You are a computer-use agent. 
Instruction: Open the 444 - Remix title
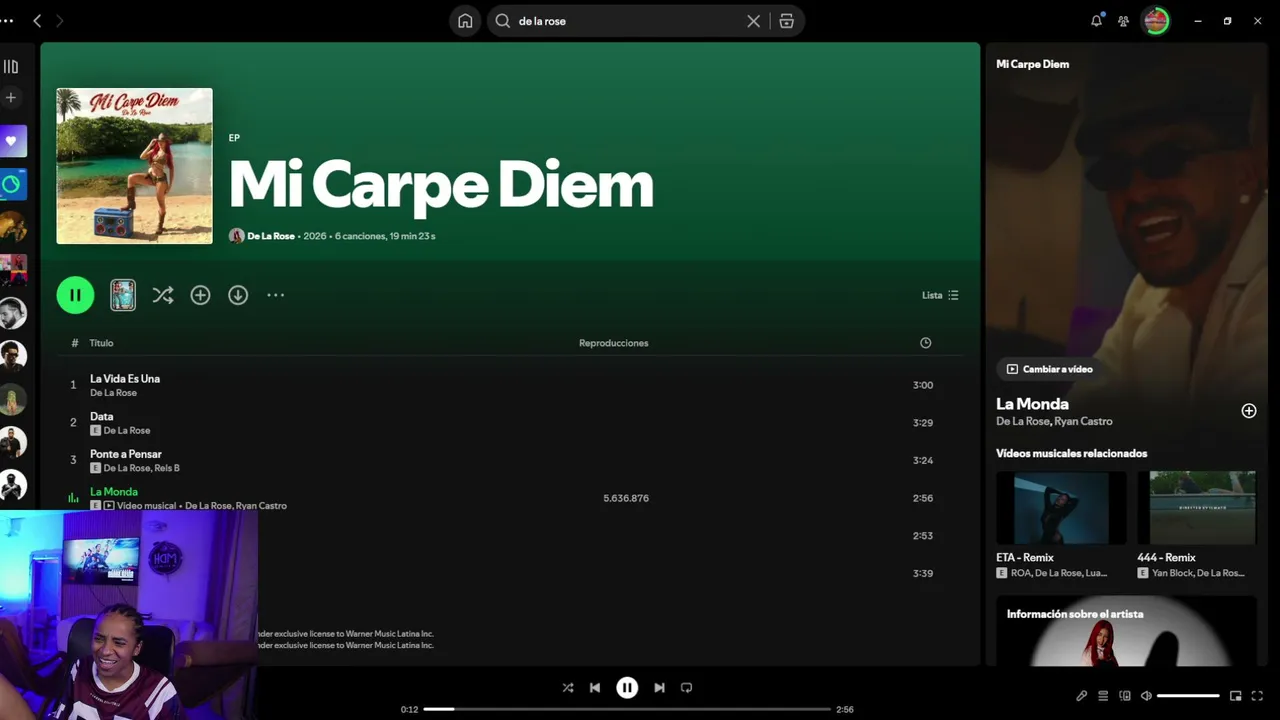(1166, 557)
